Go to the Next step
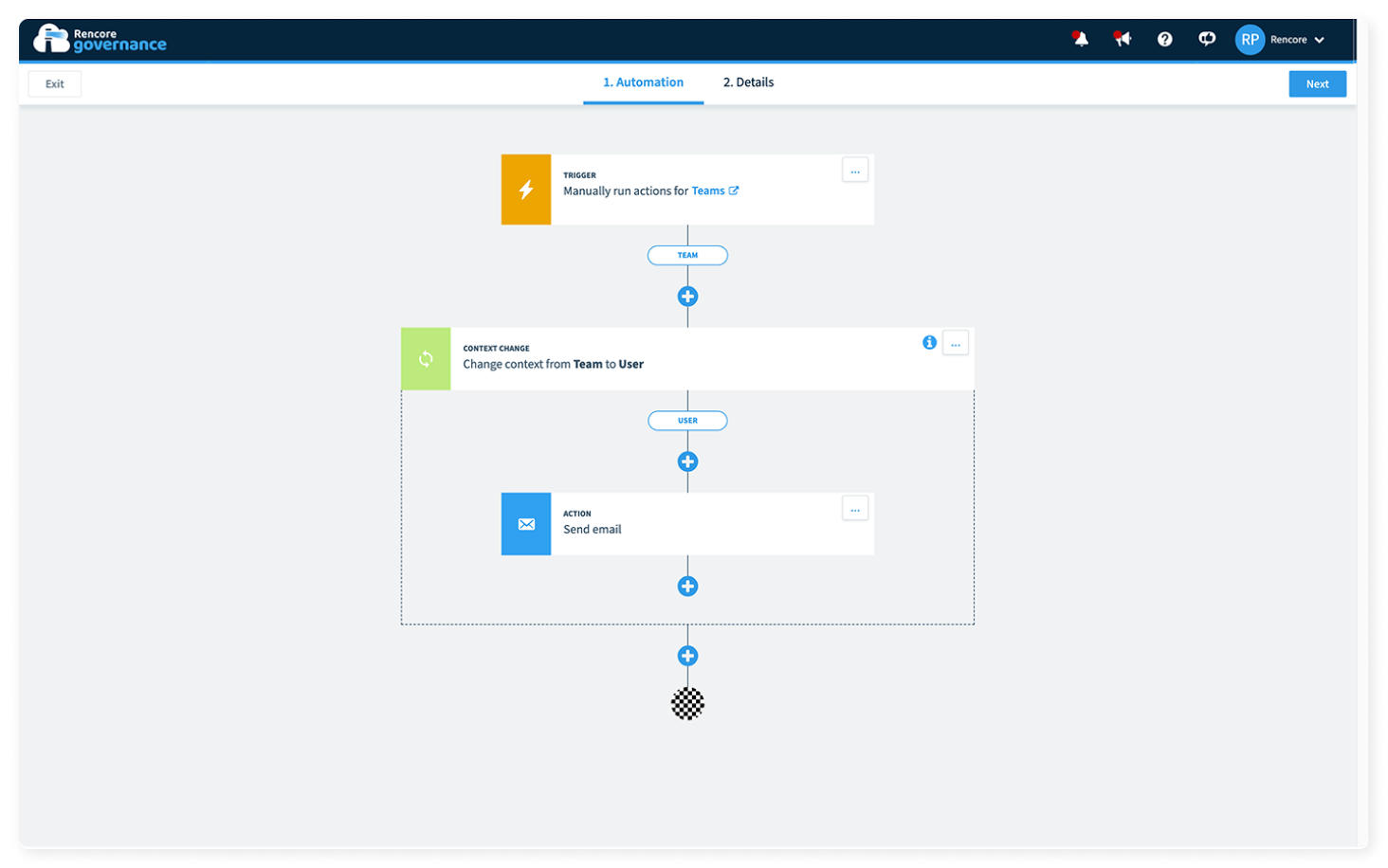The image size is (1388, 868). coord(1317,83)
